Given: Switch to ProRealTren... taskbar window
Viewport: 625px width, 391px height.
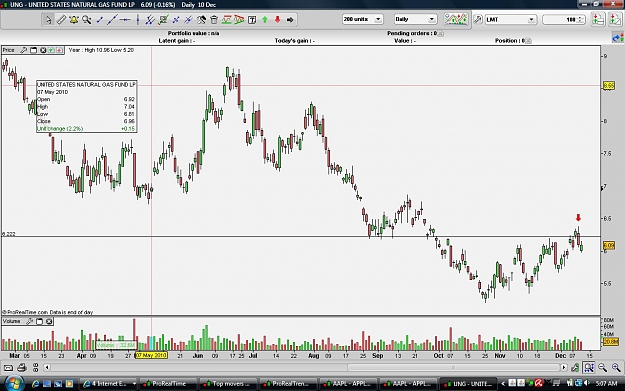Looking at the screenshot, I should (x=288, y=384).
